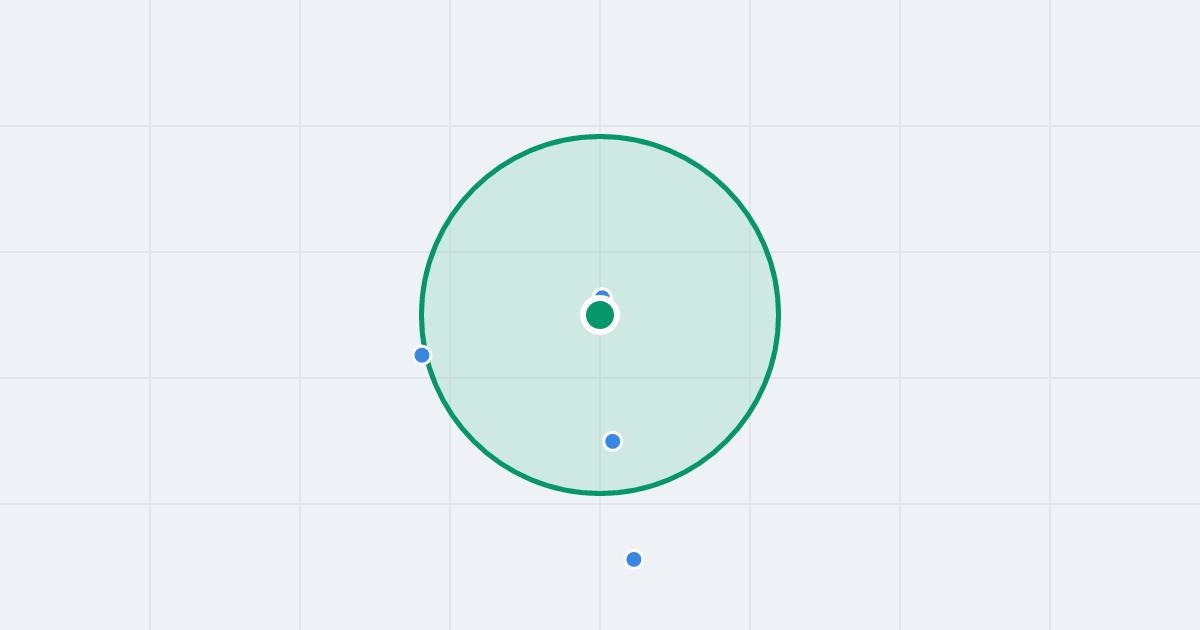
Task: Select the blue dot on the circle's left edge
Action: tap(422, 355)
